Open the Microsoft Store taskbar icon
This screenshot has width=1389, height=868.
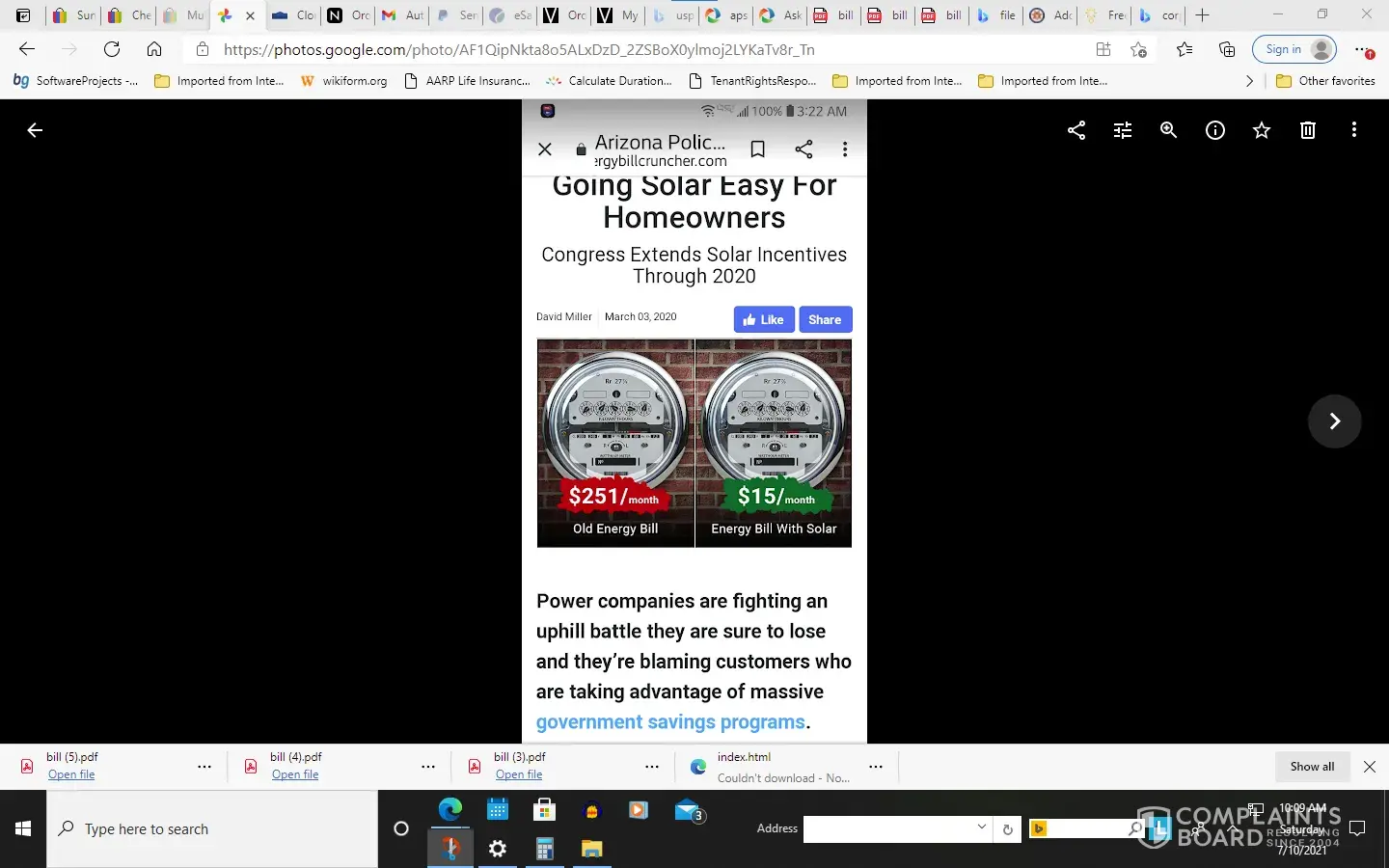[x=545, y=810]
